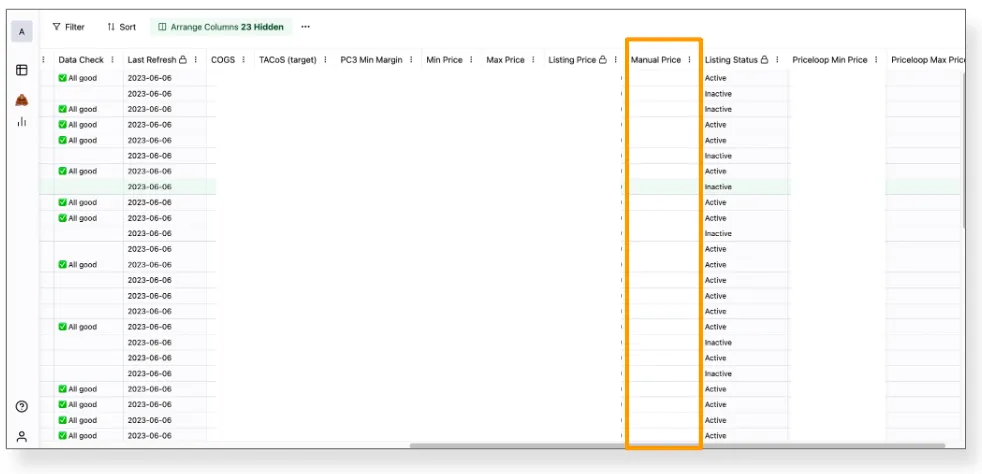
Task: Click the lock icon on the Listing Status header
Action: pos(764,60)
